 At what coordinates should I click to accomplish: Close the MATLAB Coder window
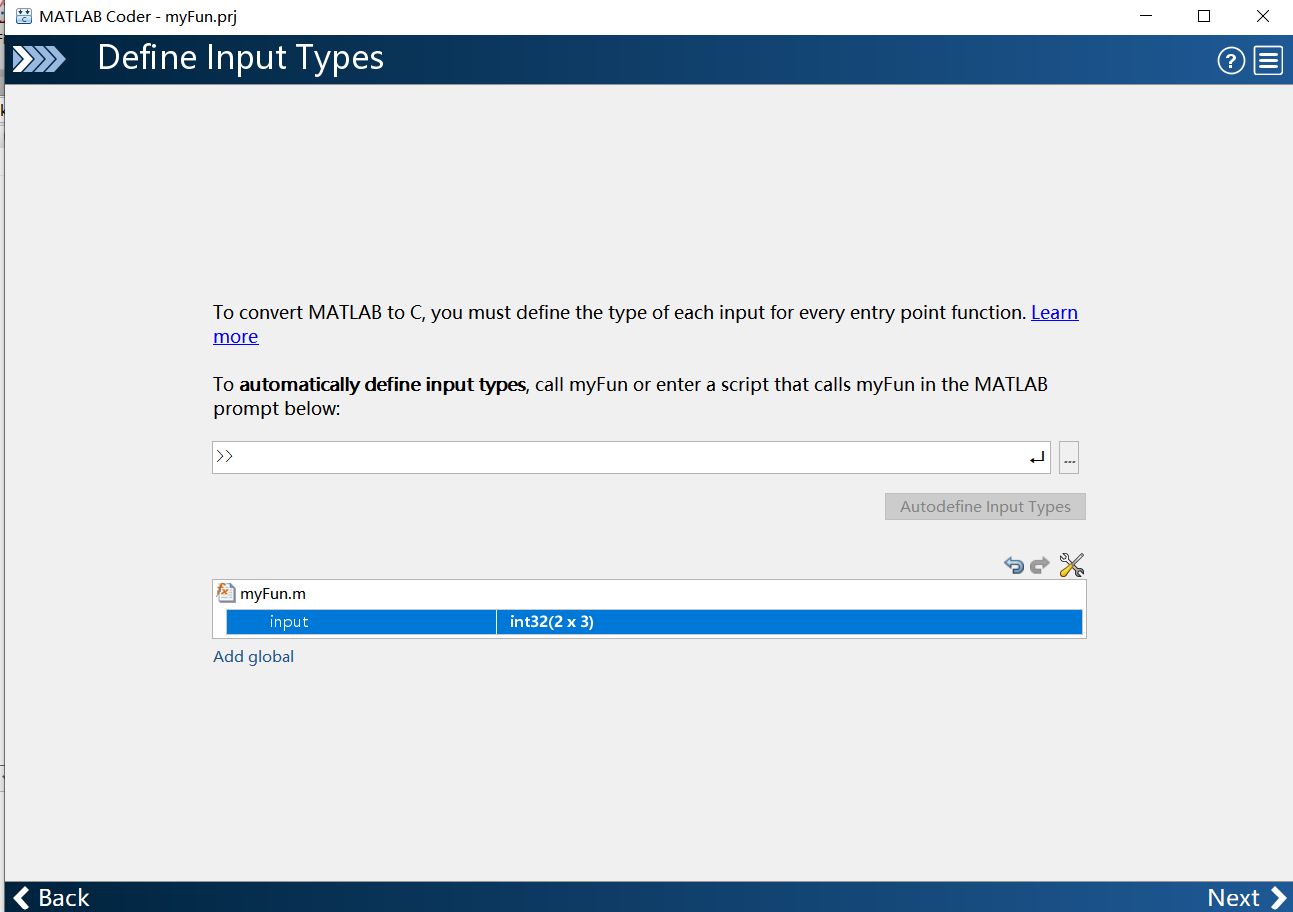pyautogui.click(x=1263, y=16)
